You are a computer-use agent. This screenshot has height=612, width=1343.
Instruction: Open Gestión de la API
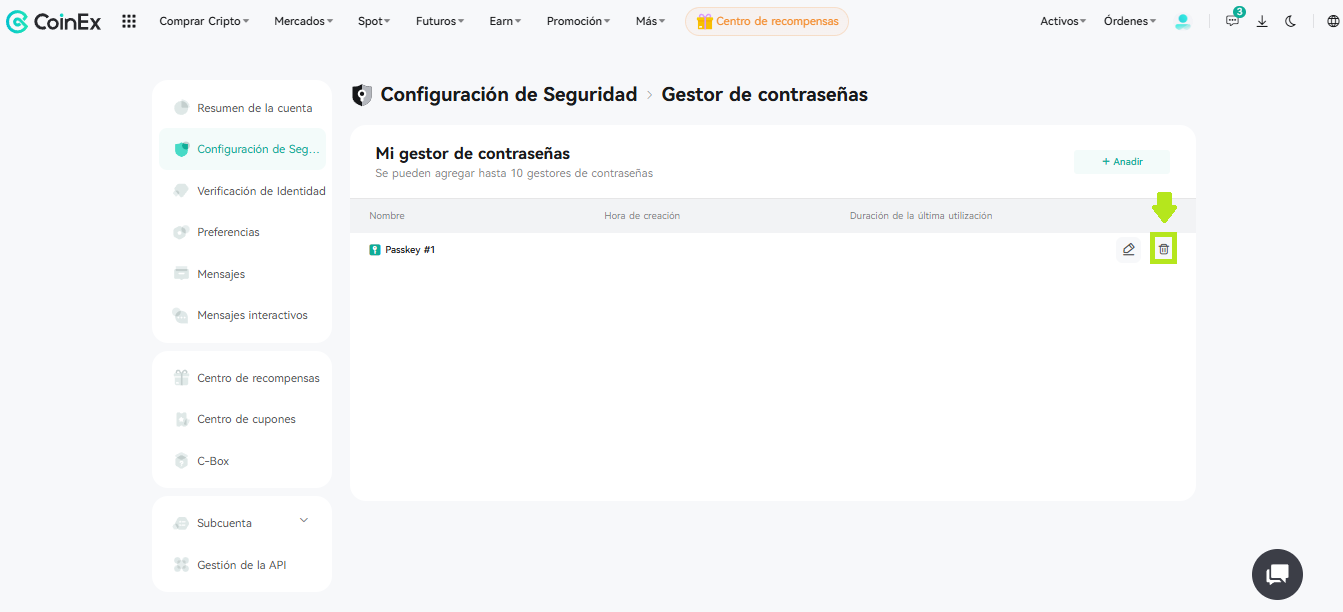tap(242, 565)
